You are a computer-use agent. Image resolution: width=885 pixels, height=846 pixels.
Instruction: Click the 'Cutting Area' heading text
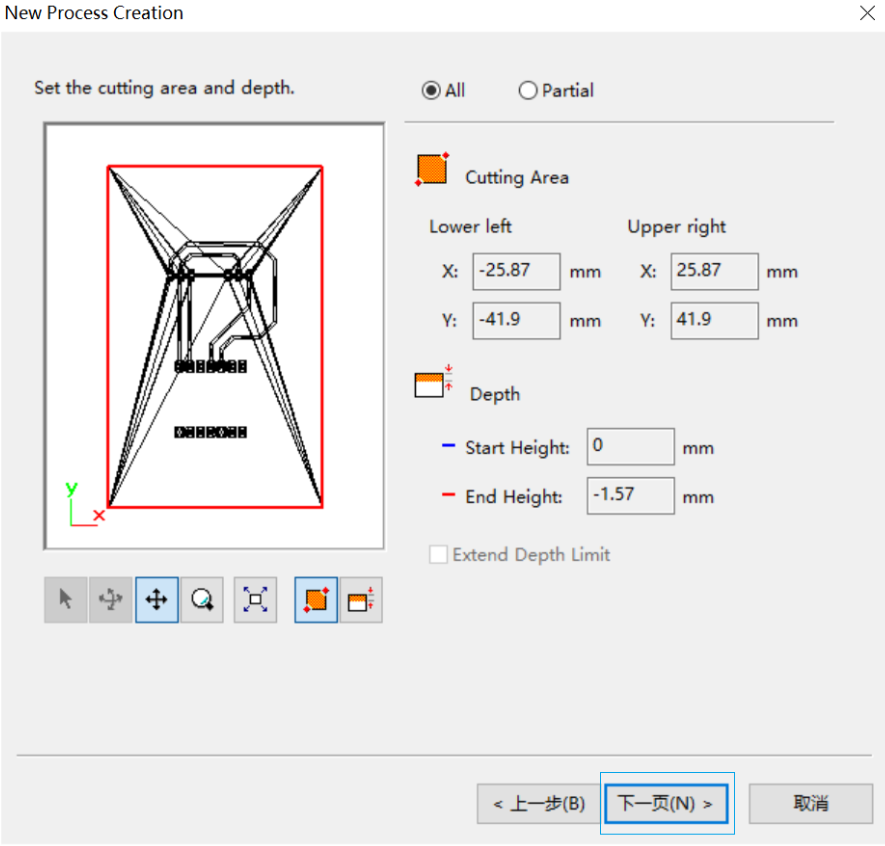coord(516,177)
